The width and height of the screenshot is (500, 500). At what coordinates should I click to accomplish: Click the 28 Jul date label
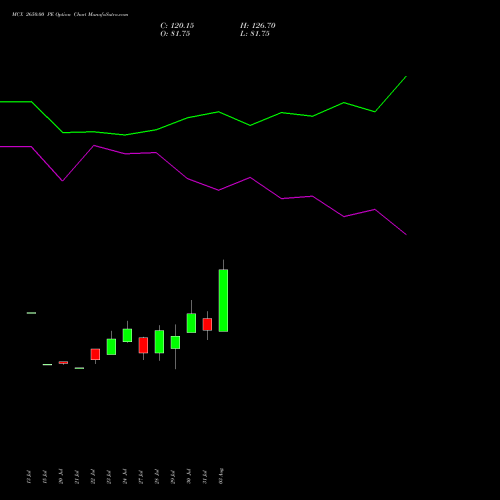tap(157, 477)
